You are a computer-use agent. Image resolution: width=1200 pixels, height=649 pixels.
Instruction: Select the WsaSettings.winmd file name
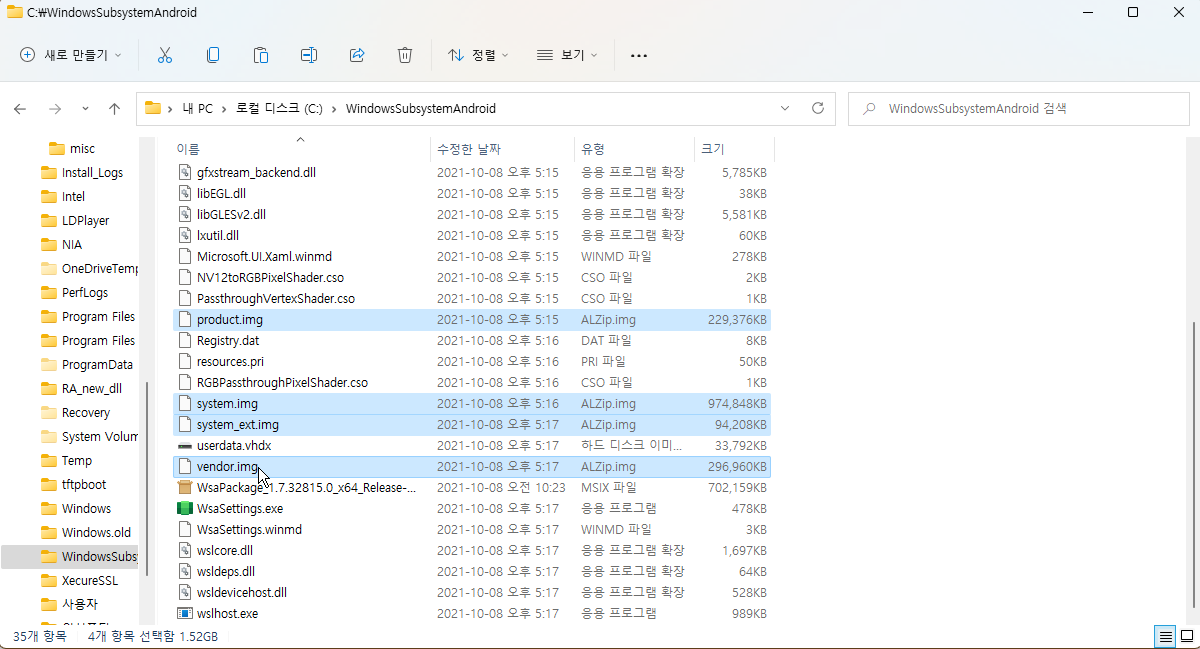tap(249, 529)
